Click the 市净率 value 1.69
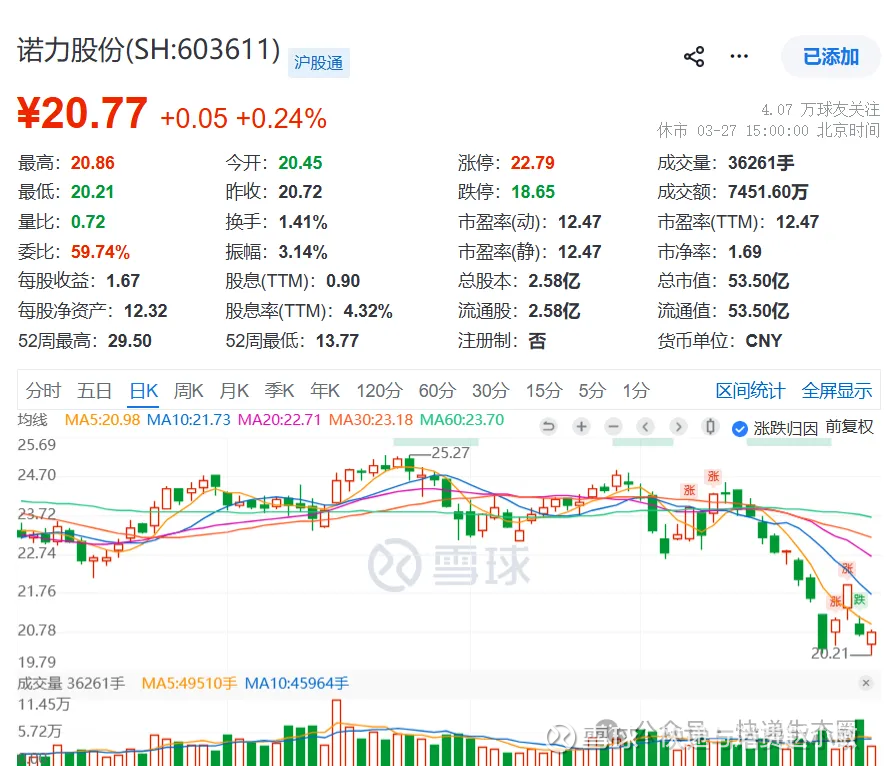 click(x=745, y=252)
